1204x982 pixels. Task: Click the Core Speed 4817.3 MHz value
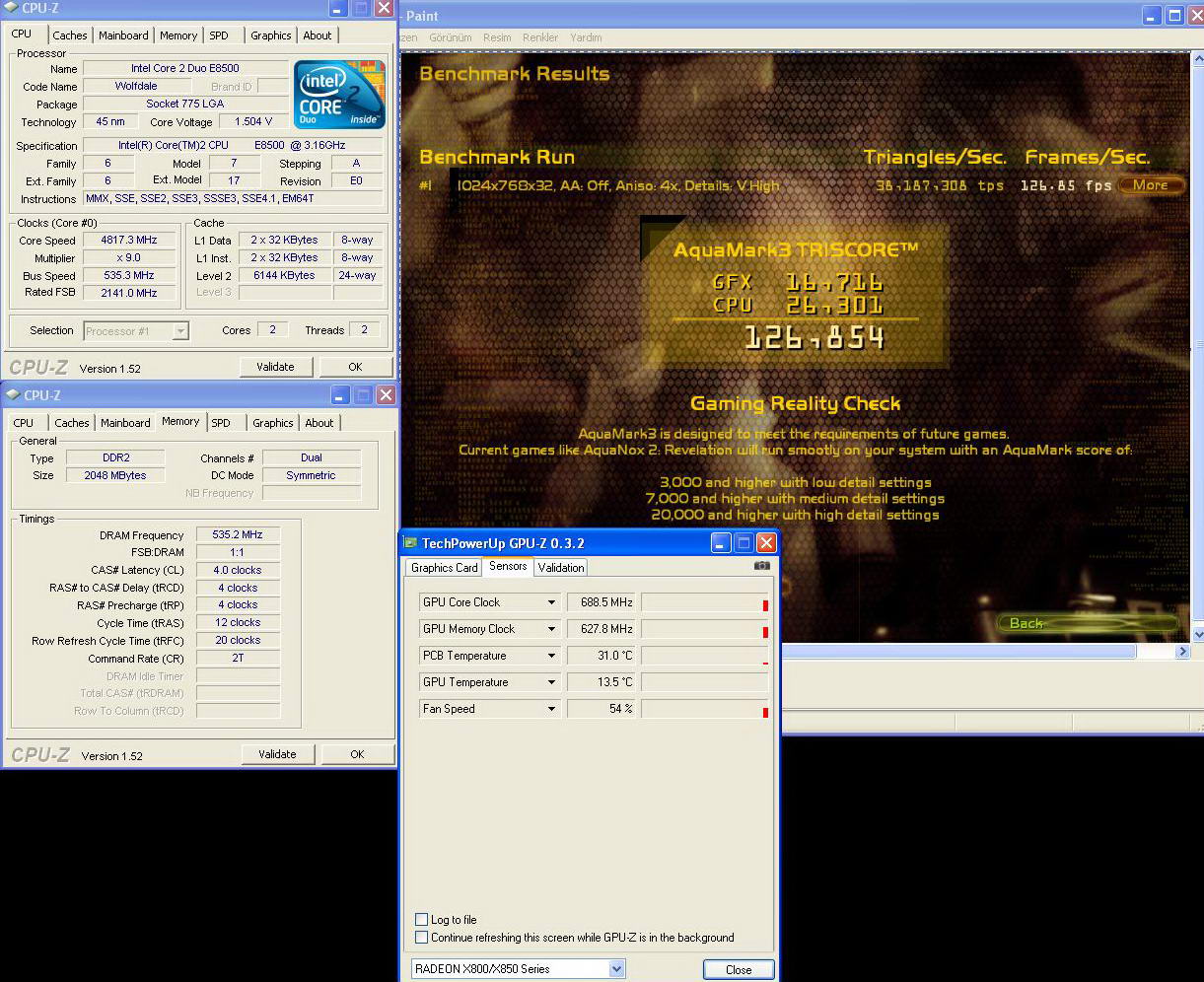128,241
